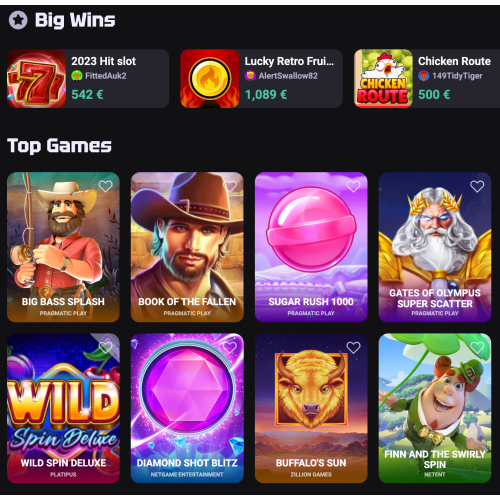This screenshot has width=500, height=500.
Task: Add Sugar Rush 1000 to favorites
Action: (x=353, y=186)
